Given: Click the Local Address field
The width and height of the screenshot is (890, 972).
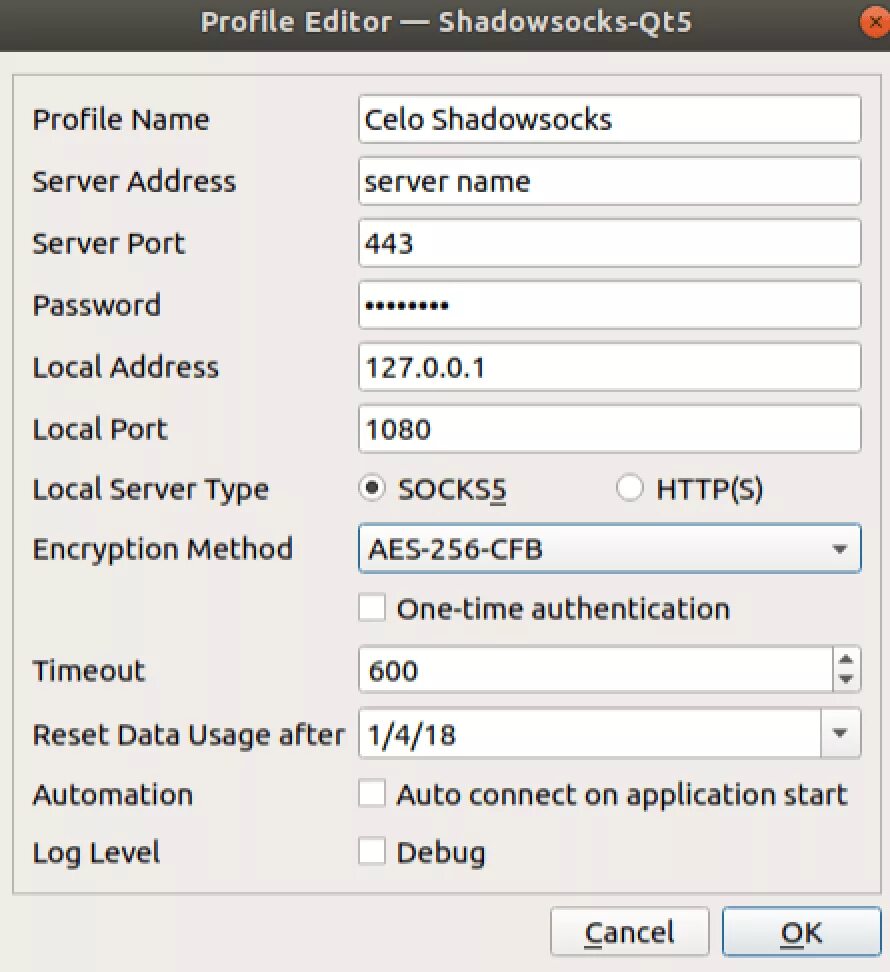Looking at the screenshot, I should pyautogui.click(x=609, y=367).
